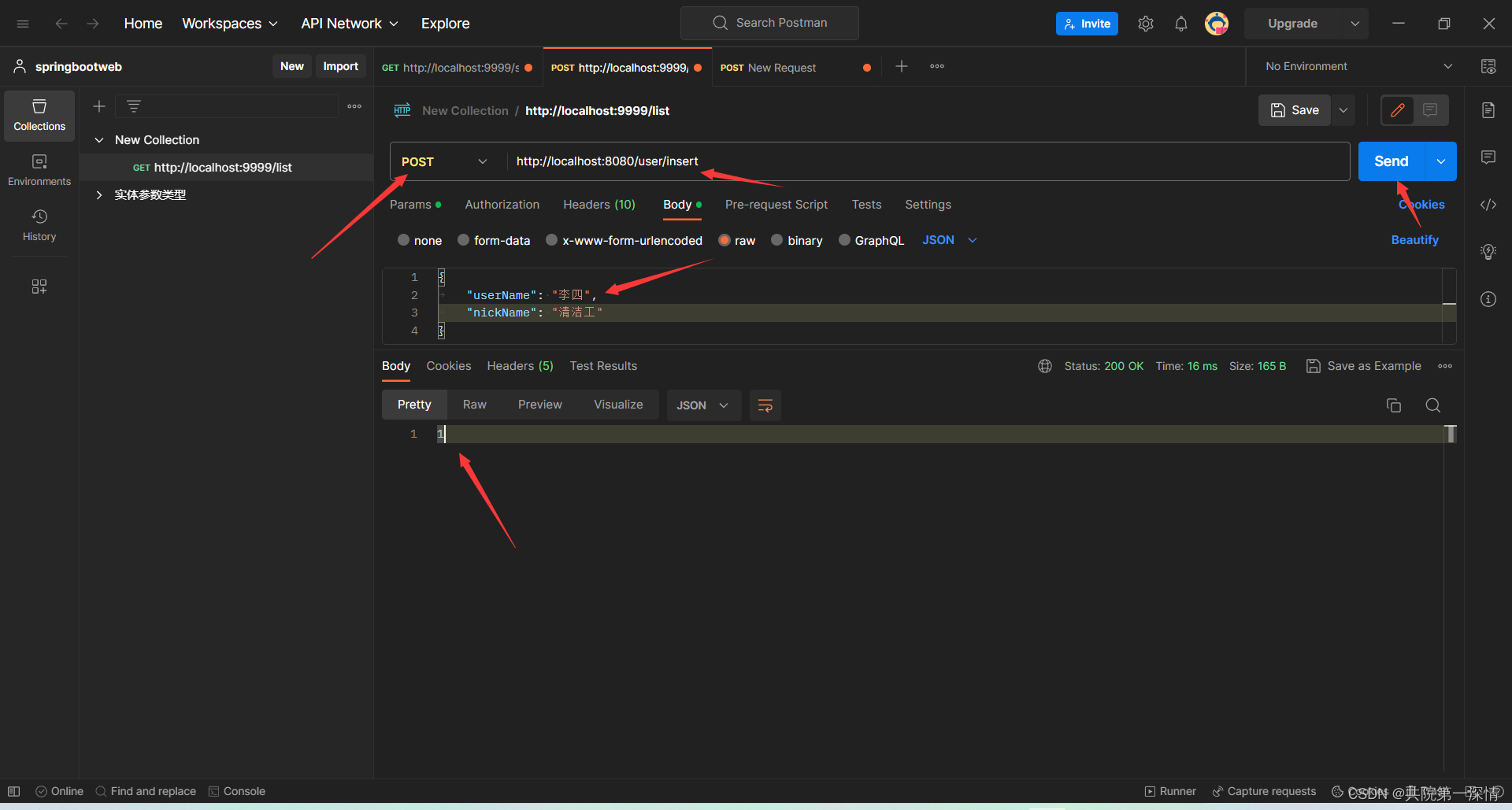Open collection options ellipsis in sidebar

pyautogui.click(x=354, y=106)
